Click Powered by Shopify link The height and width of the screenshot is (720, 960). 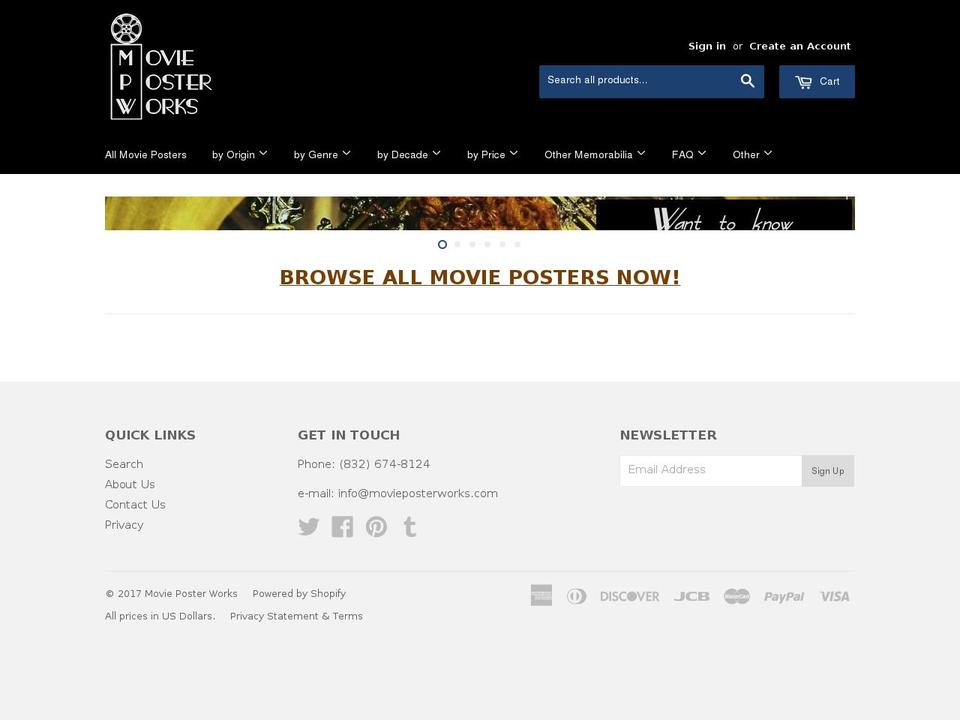299,593
